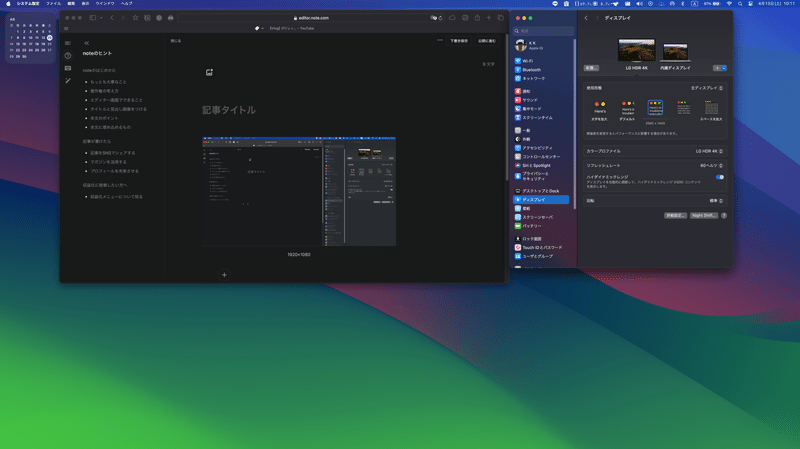The width and height of the screenshot is (800, 449).
Task: Click the help question-mark icon in note sidebar
Action: pos(68,56)
